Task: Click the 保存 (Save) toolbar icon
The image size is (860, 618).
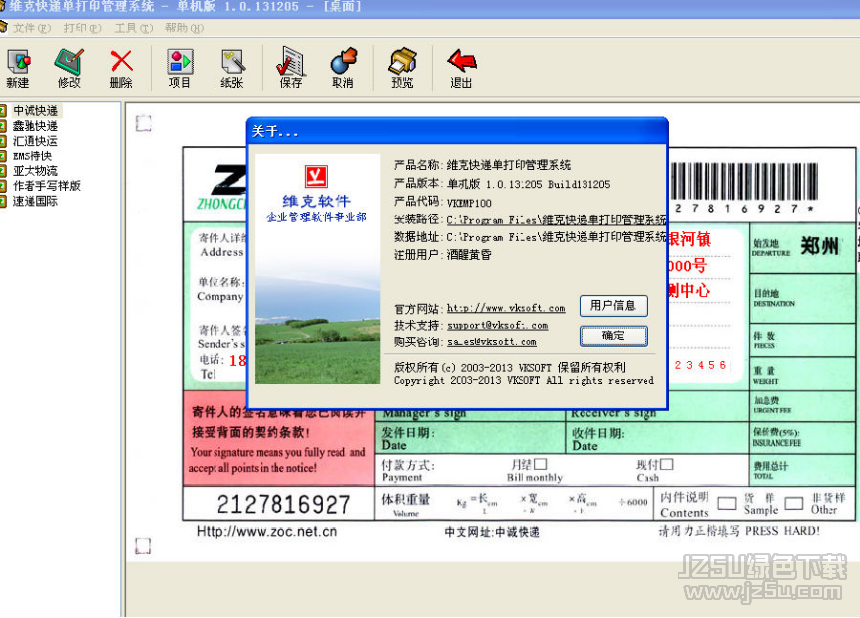Action: [291, 68]
